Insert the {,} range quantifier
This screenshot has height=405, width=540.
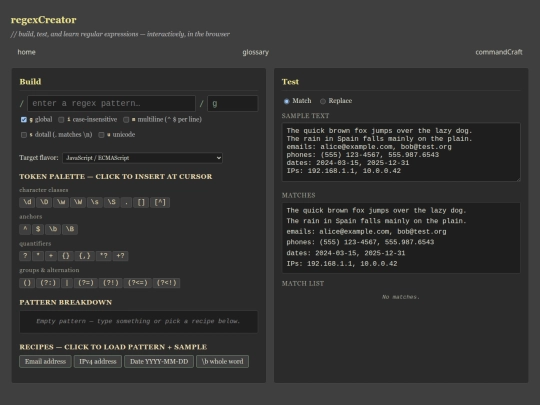point(84,256)
